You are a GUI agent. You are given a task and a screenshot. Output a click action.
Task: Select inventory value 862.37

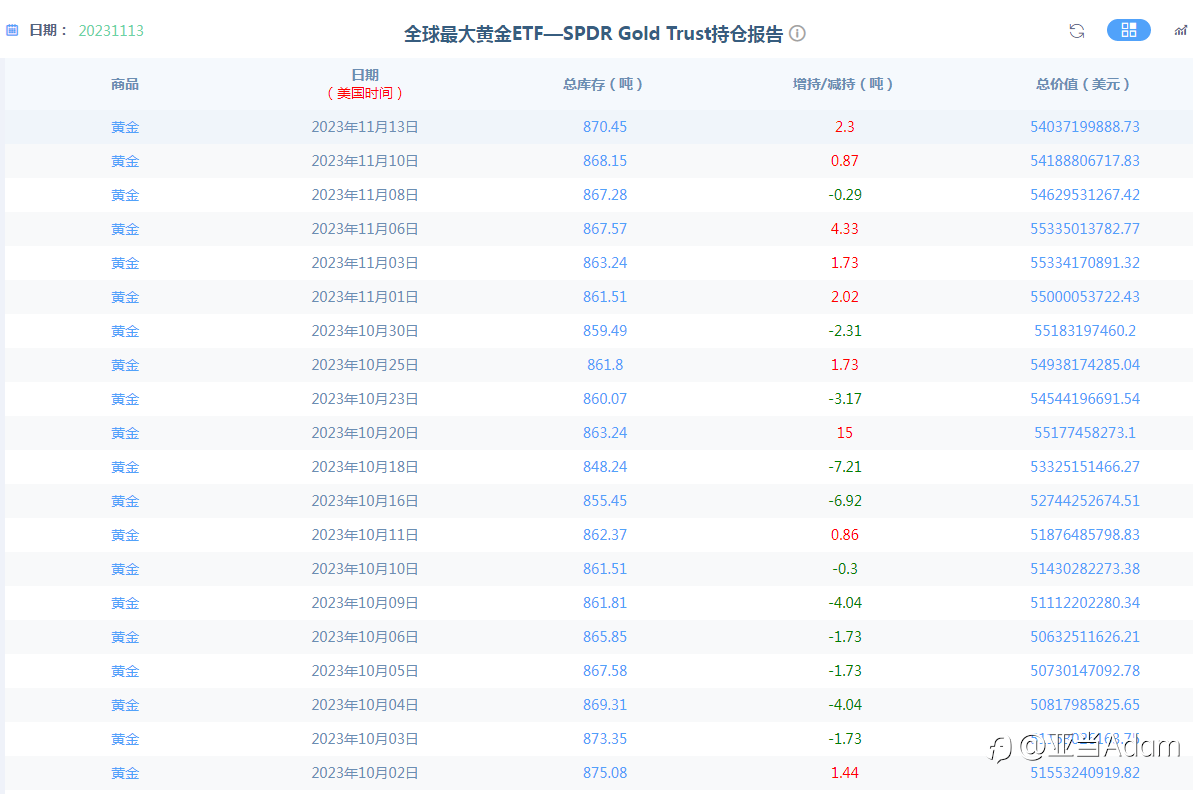pos(605,535)
